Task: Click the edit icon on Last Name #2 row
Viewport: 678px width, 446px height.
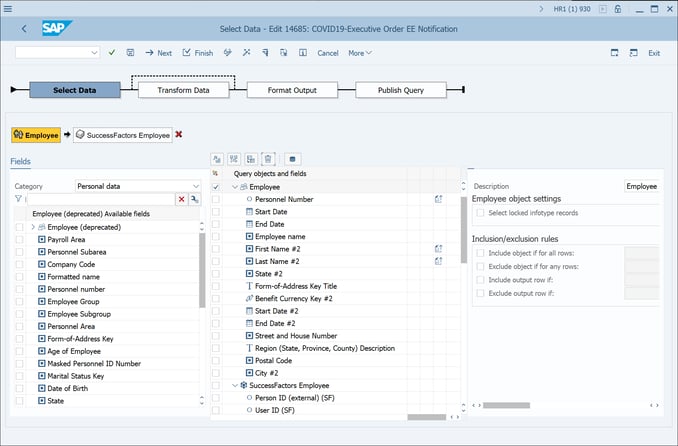Action: 438,261
